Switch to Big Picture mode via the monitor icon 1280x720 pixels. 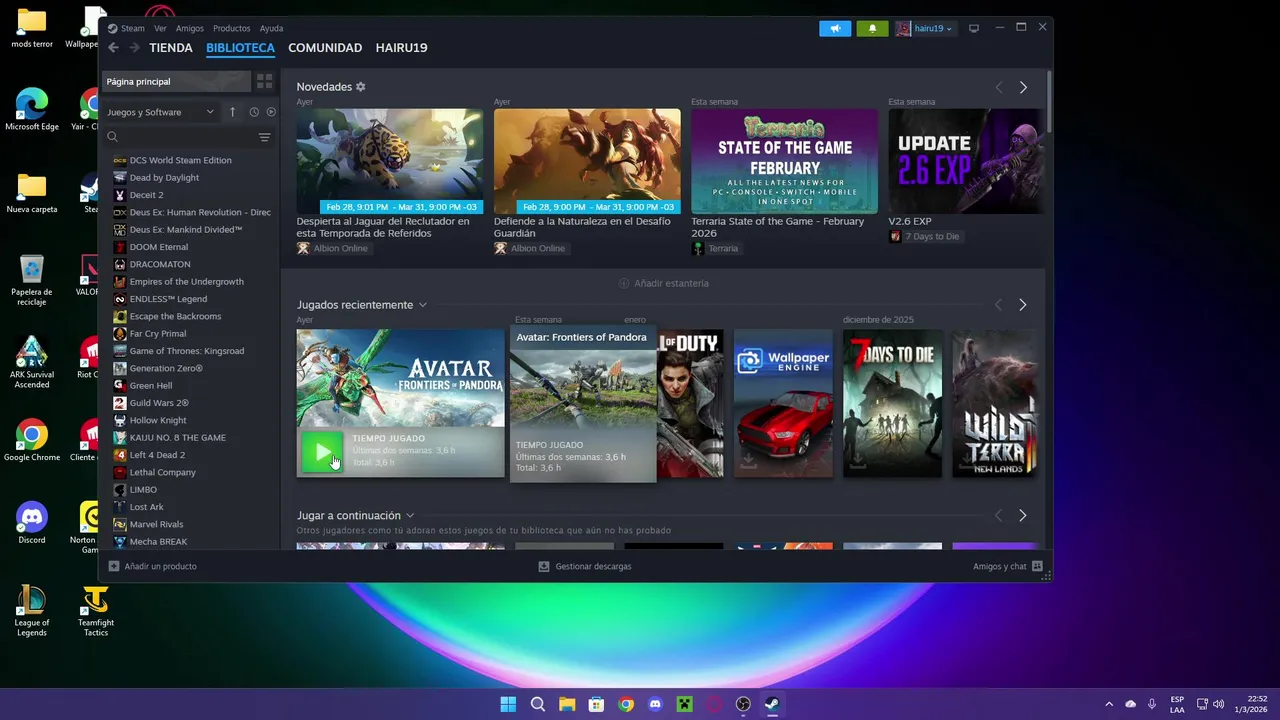pyautogui.click(x=974, y=28)
